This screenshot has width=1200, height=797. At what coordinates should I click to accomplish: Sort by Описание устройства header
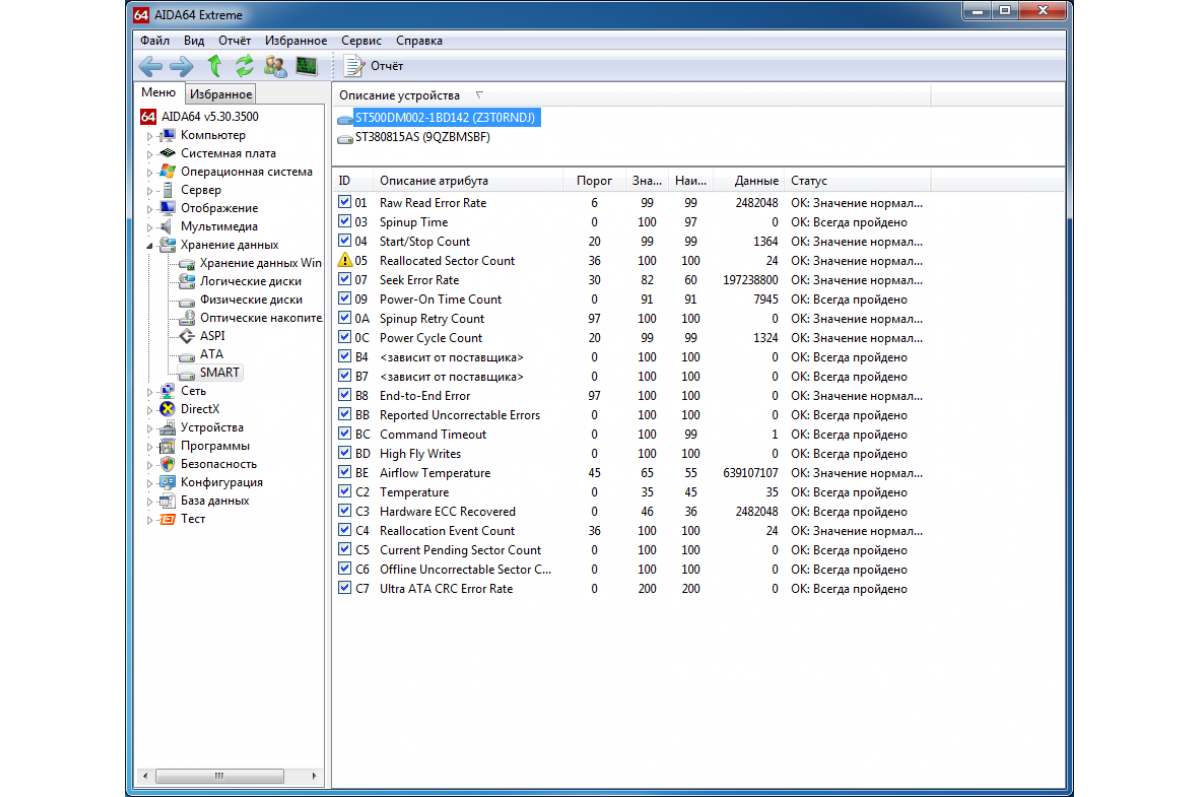point(632,95)
